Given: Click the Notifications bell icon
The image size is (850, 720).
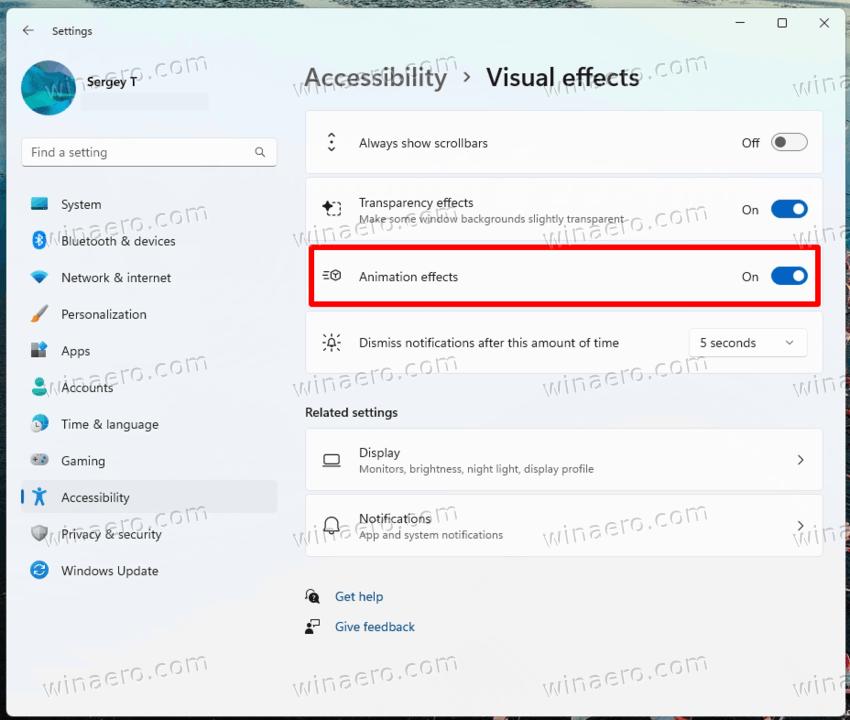Looking at the screenshot, I should [332, 525].
